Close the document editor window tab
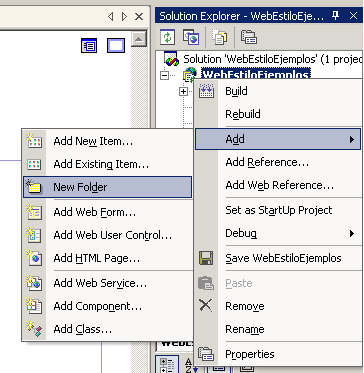The width and height of the screenshot is (364, 373). coord(139,16)
